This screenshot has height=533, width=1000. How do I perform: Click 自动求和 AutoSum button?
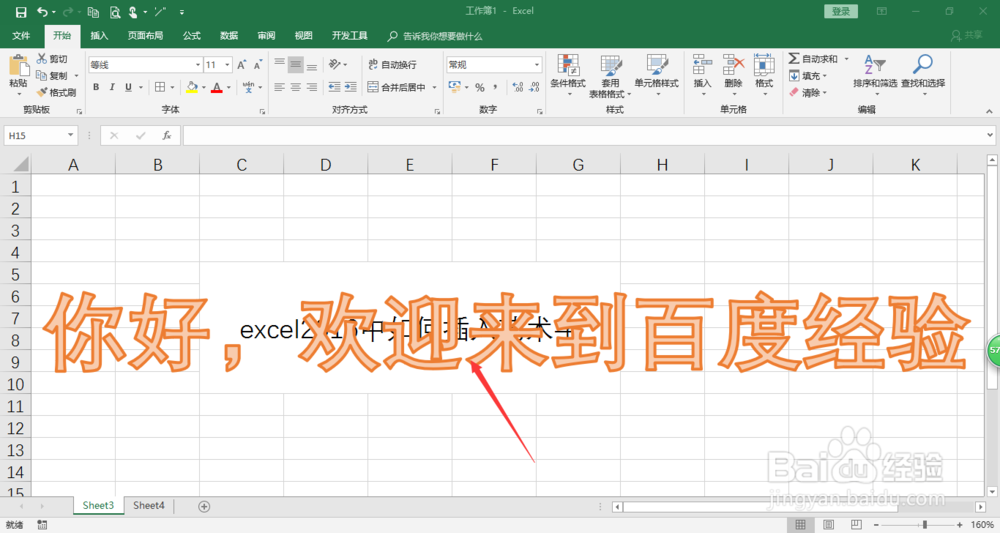pos(813,59)
